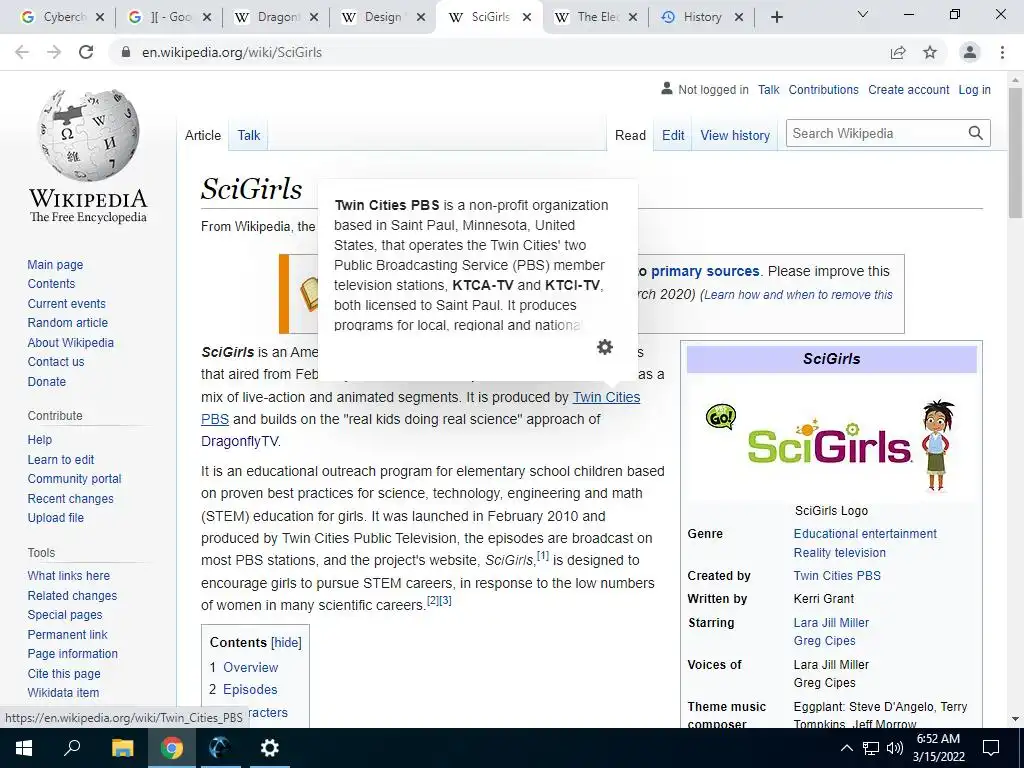The width and height of the screenshot is (1024, 768).
Task: Reload the page with refresh icon
Action: 86,52
